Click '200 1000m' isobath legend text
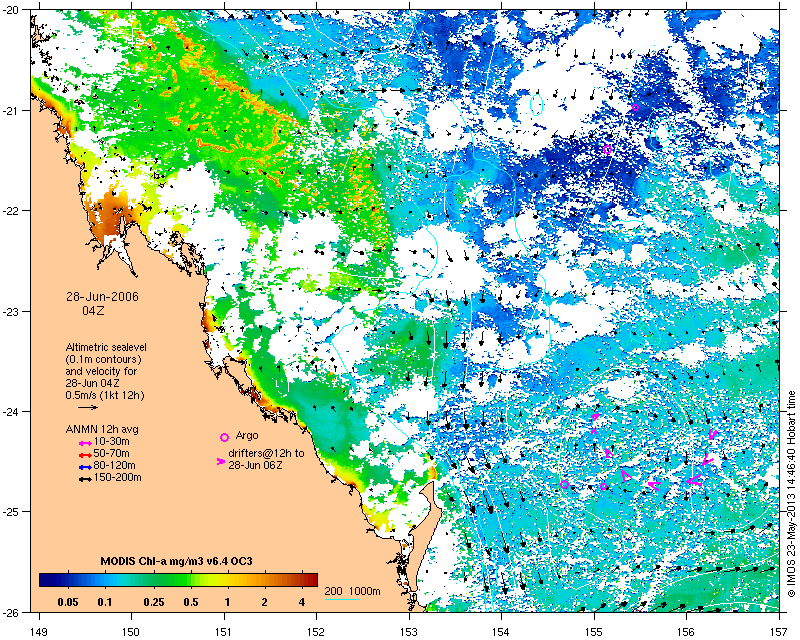Image resolution: width=800 pixels, height=640 pixels. pos(353,592)
